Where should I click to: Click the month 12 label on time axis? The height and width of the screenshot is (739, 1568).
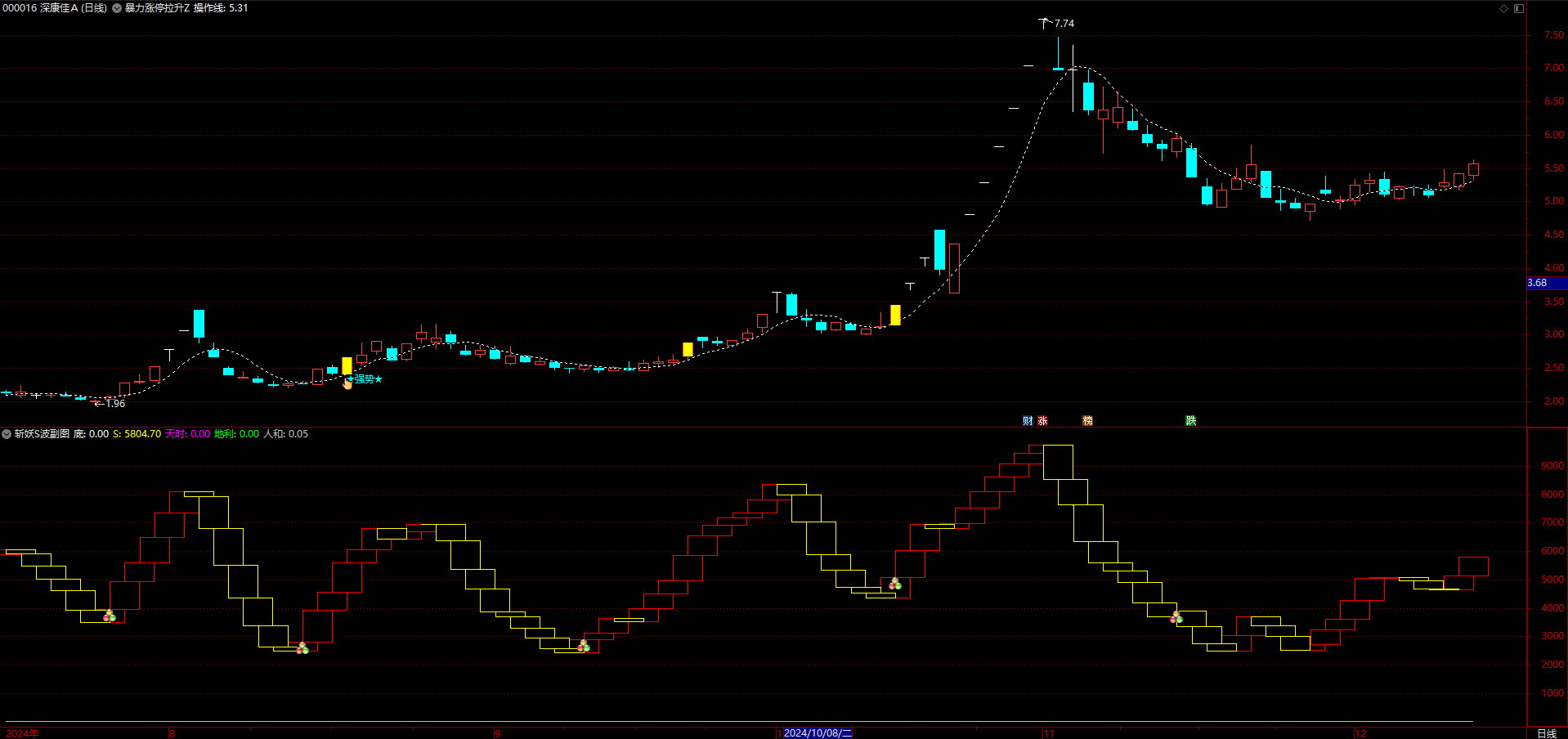[1360, 733]
